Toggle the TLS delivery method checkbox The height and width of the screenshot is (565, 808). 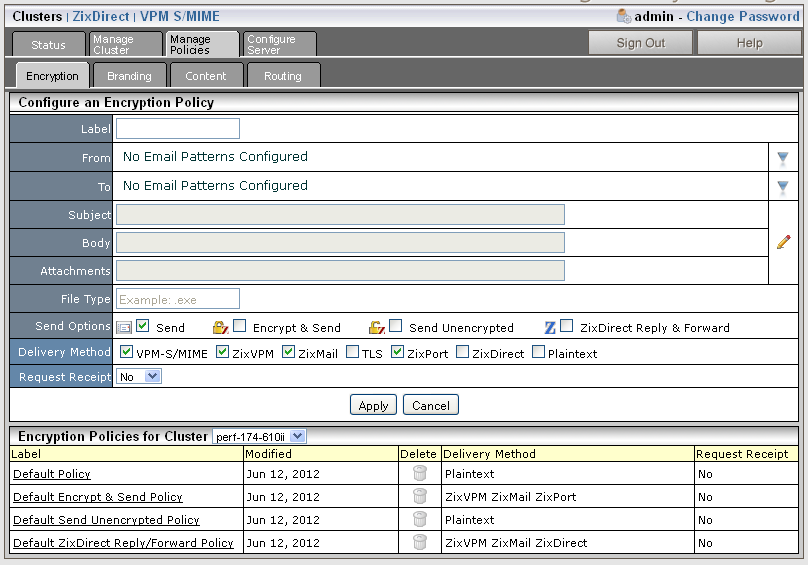tap(352, 352)
